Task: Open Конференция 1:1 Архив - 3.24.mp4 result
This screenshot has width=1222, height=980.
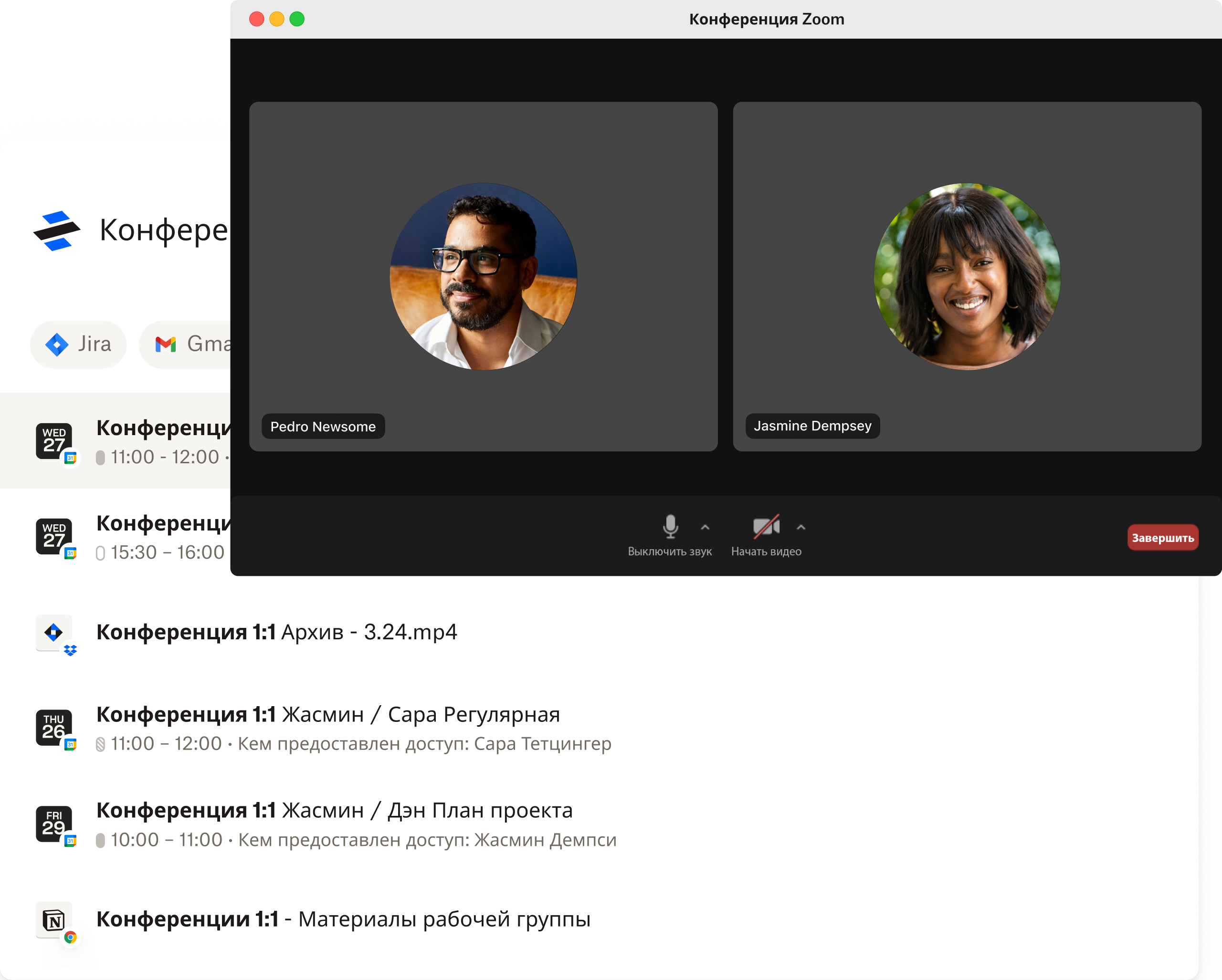Action: pyautogui.click(x=276, y=632)
